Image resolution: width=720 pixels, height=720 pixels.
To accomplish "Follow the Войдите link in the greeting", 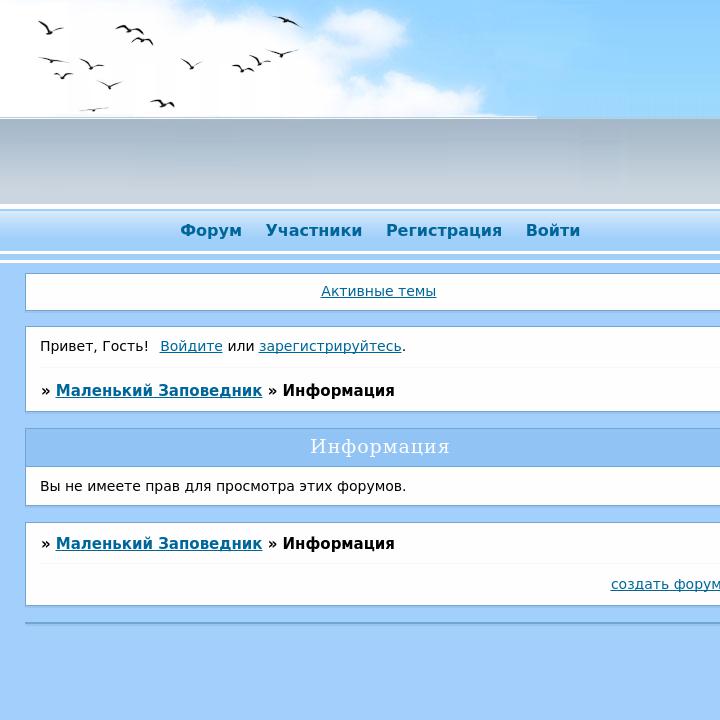I will point(191,346).
